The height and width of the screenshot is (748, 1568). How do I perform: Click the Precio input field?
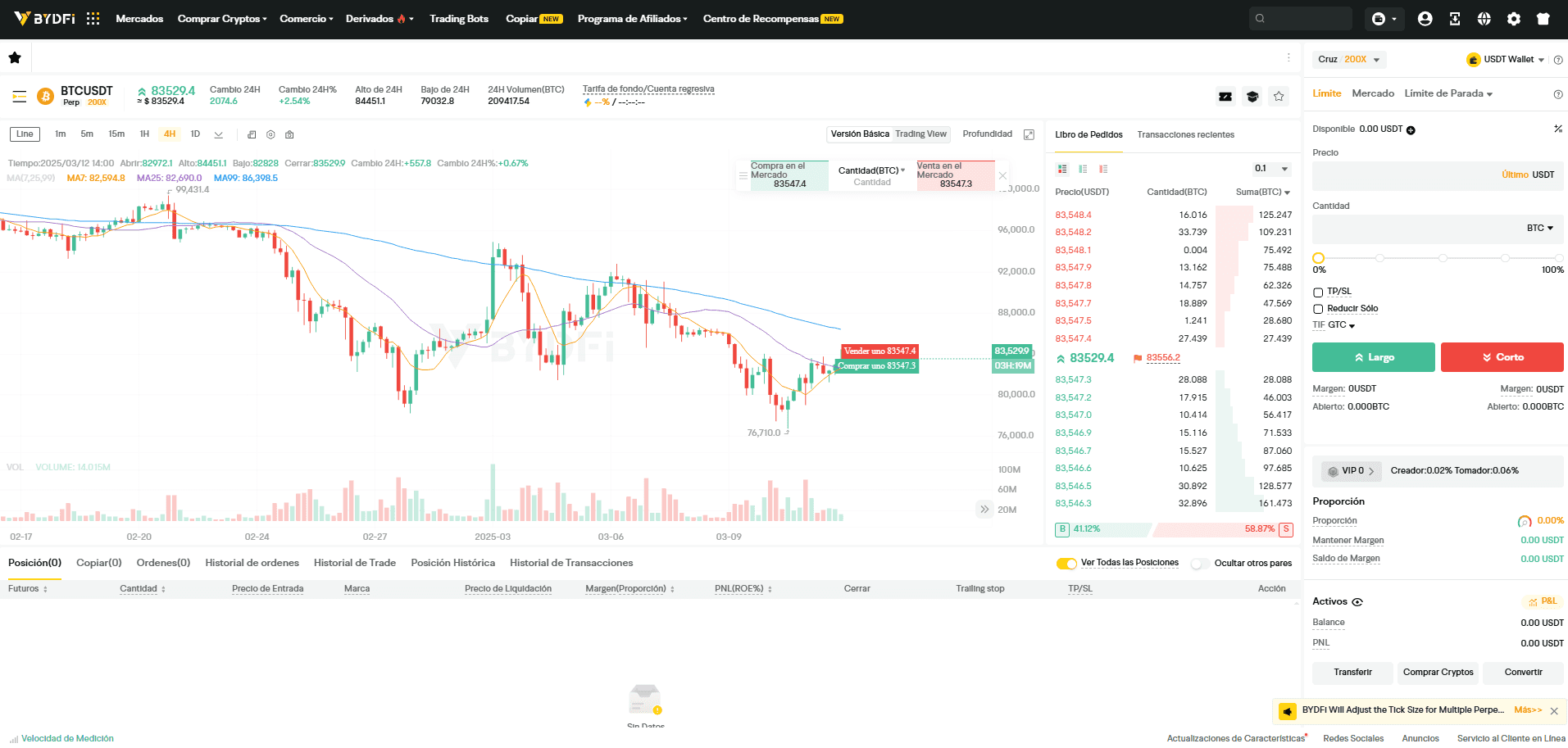pos(1438,175)
